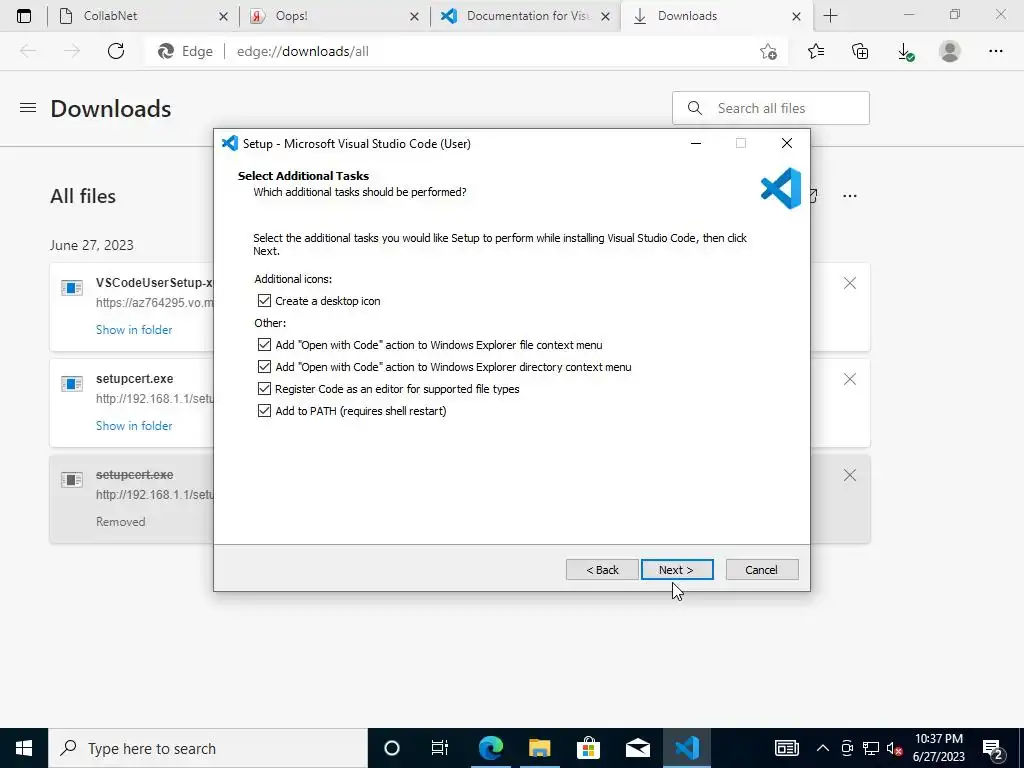Open the Windows Start menu
This screenshot has height=768, width=1024.
pos(24,748)
